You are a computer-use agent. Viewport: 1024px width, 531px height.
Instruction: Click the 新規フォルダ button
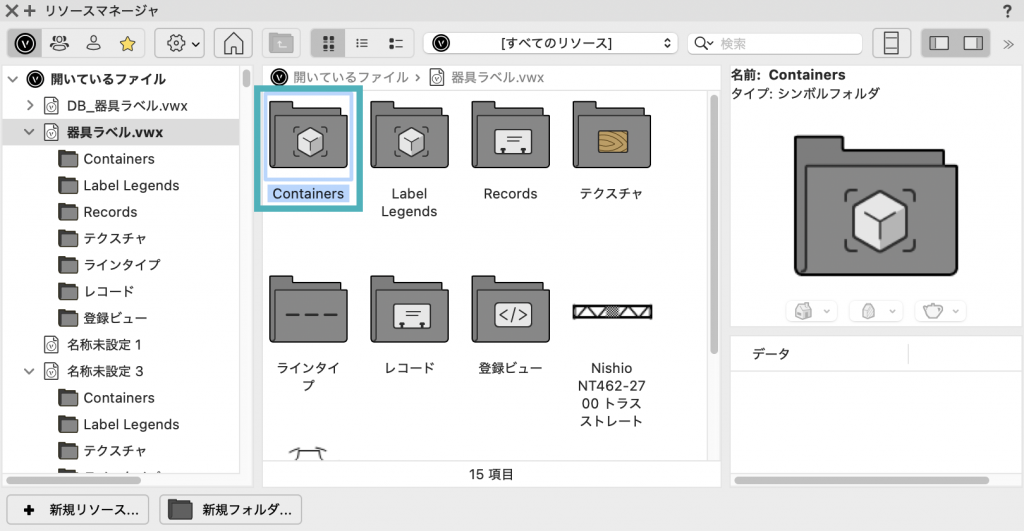point(231,509)
